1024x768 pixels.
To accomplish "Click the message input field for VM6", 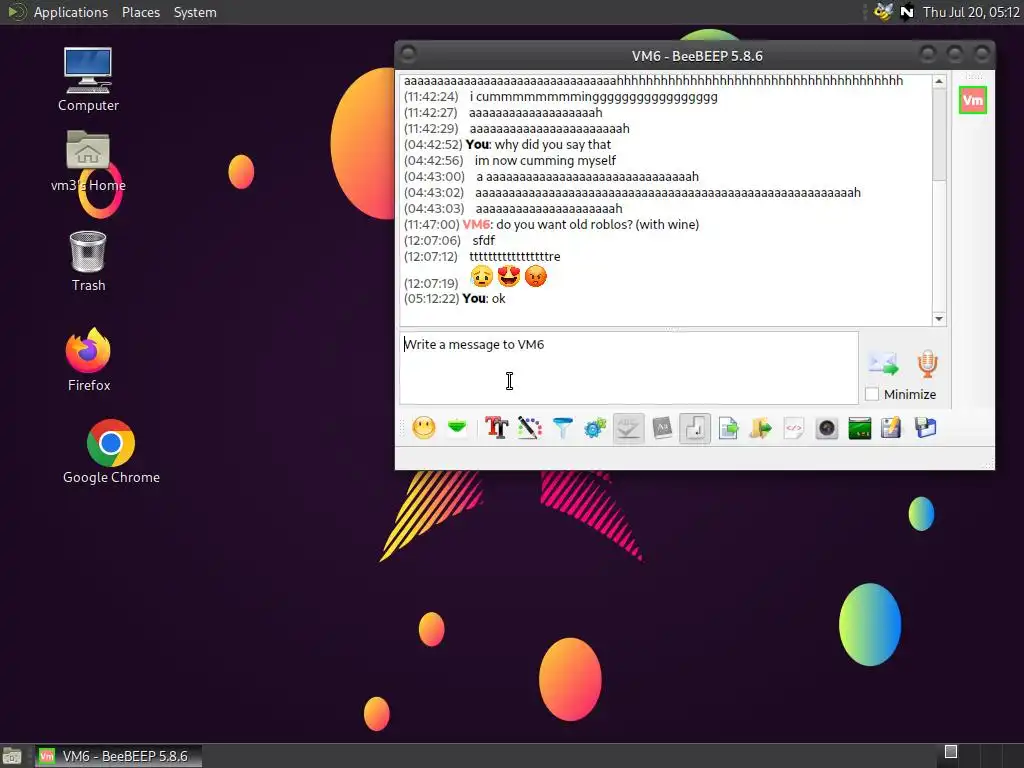I will [629, 368].
